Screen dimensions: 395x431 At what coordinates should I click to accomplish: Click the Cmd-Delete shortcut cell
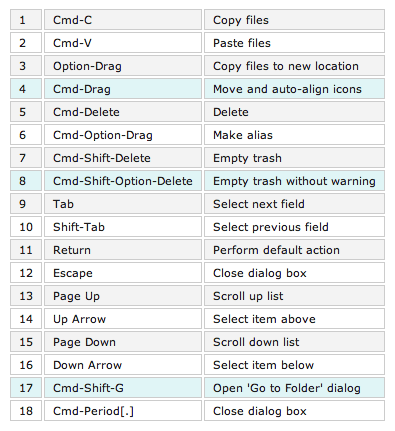coord(123,112)
